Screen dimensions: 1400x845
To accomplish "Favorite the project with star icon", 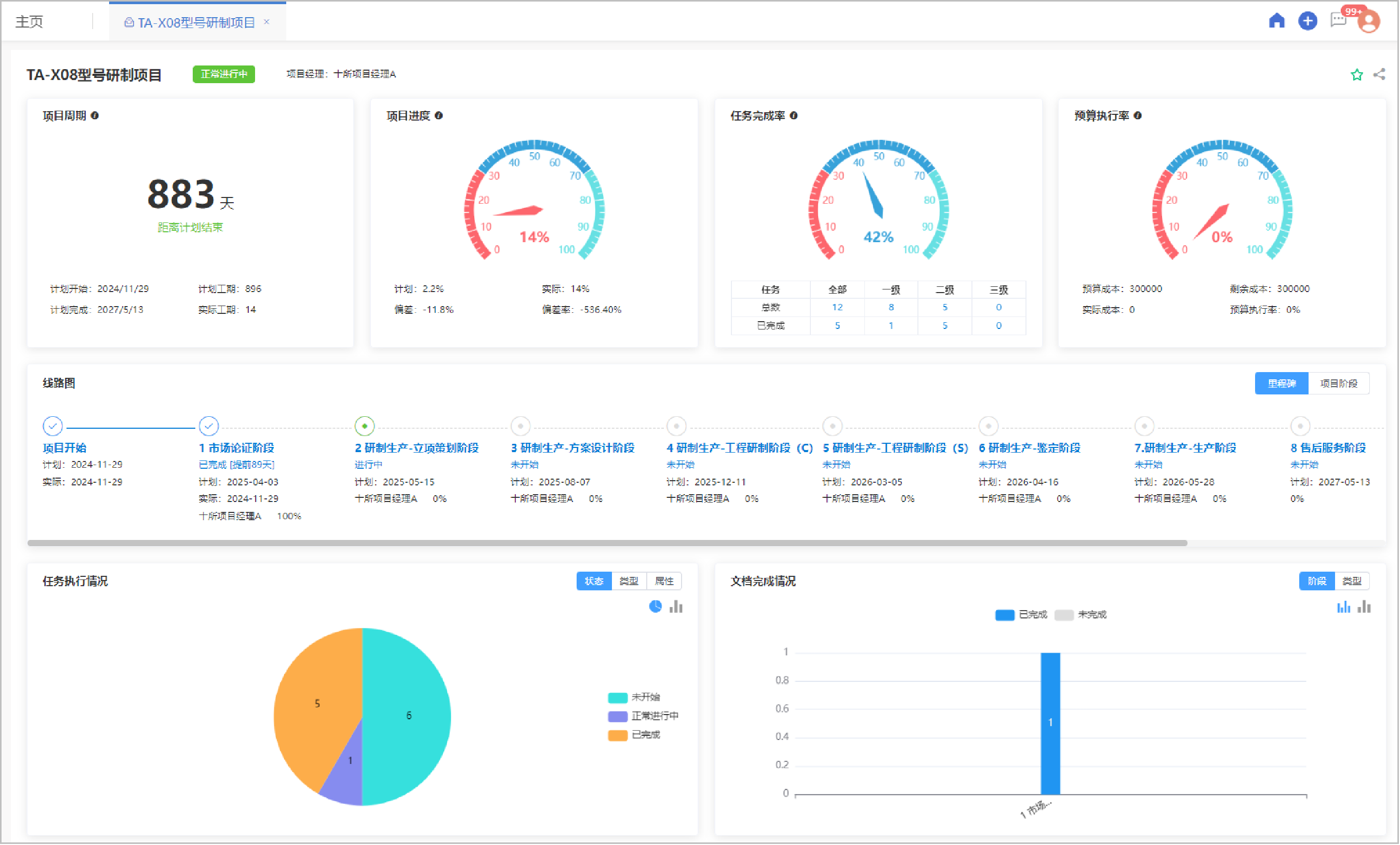I will [x=1356, y=74].
